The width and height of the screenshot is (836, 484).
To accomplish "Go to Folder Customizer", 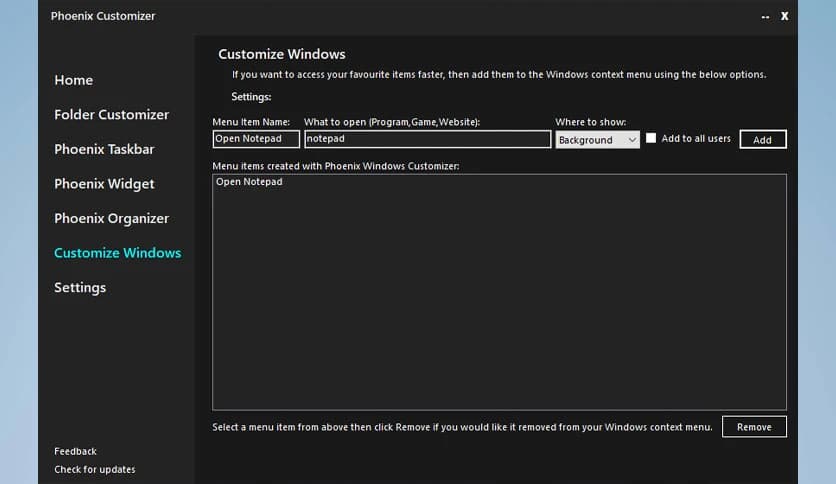I will [x=111, y=115].
